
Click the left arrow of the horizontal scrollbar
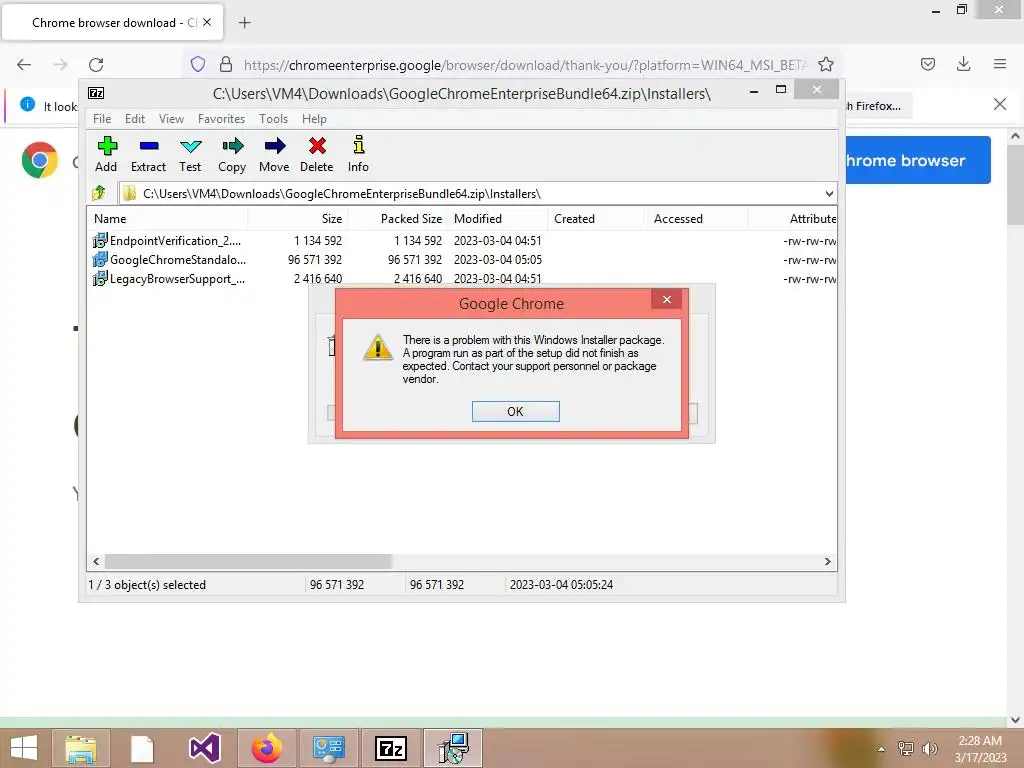[97, 562]
